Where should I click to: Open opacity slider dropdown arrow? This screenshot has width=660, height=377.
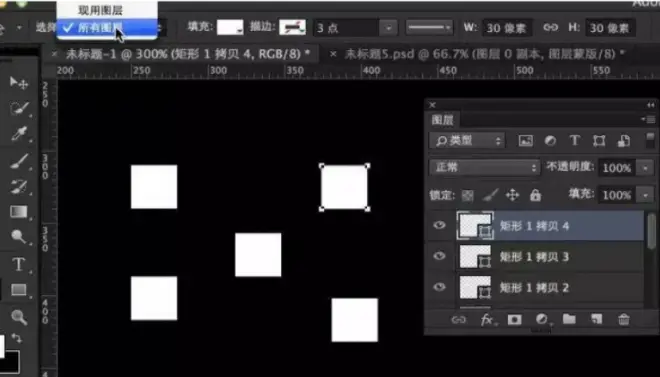645,168
